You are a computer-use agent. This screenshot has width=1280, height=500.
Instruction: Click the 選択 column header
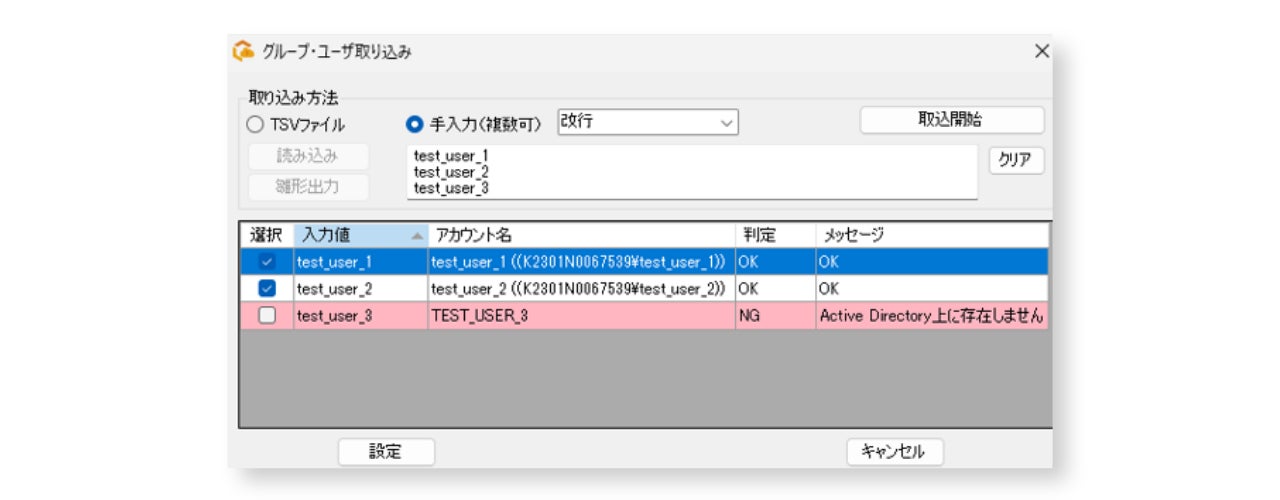click(267, 235)
